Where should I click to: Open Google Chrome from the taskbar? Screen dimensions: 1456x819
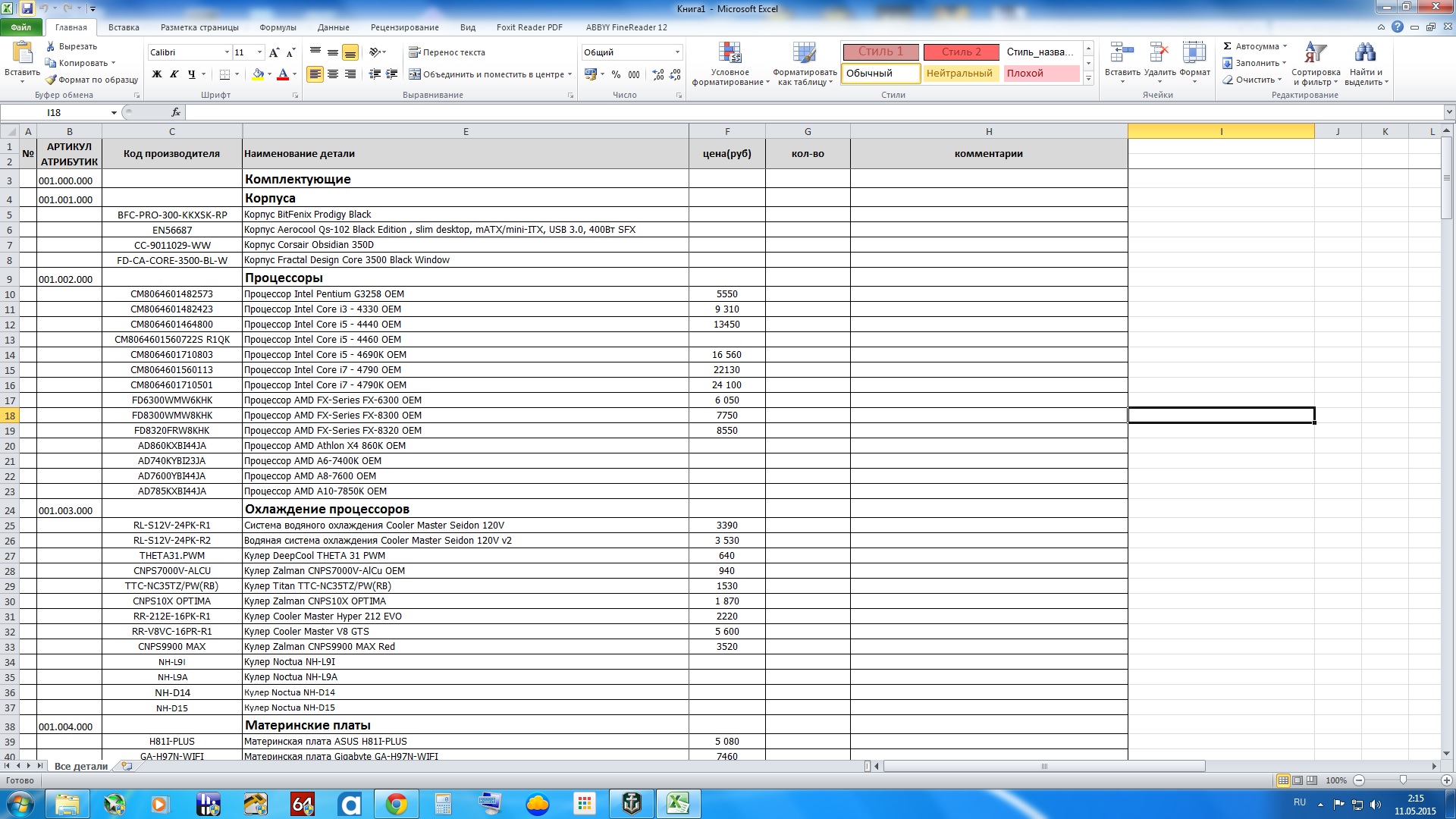point(396,804)
